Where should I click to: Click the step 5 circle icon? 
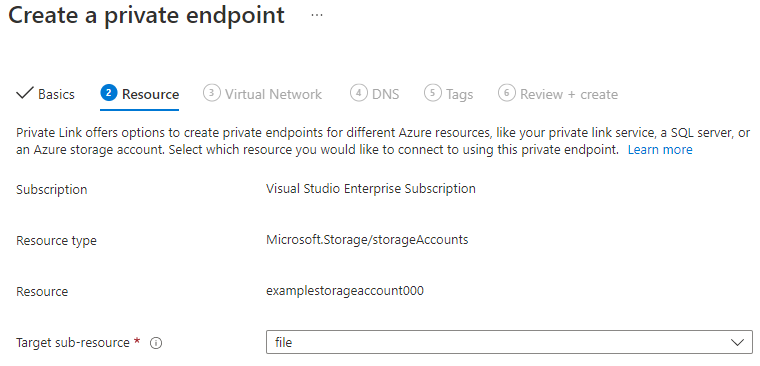pos(433,93)
